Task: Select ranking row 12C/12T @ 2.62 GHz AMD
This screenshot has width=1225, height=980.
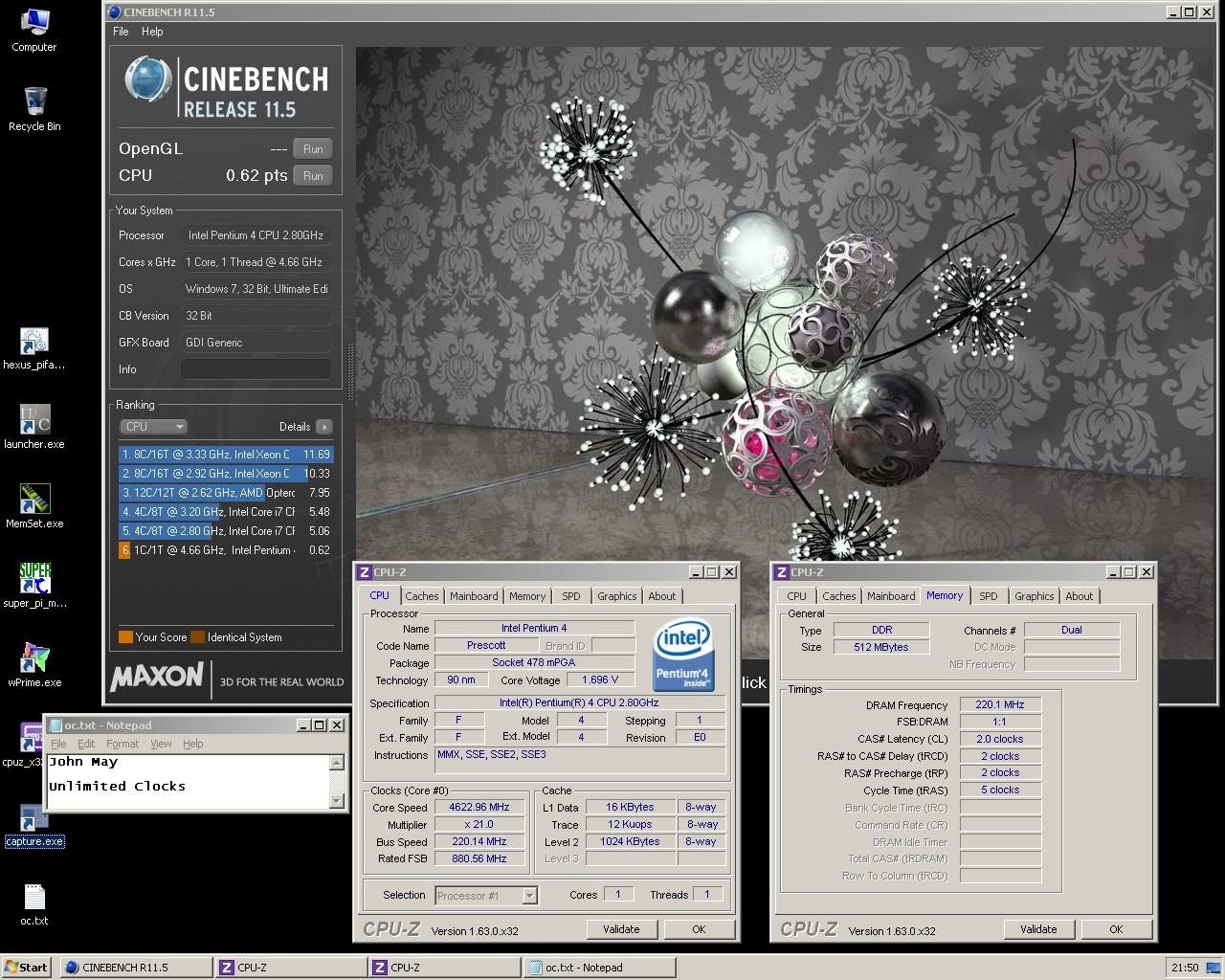Action: [x=226, y=493]
